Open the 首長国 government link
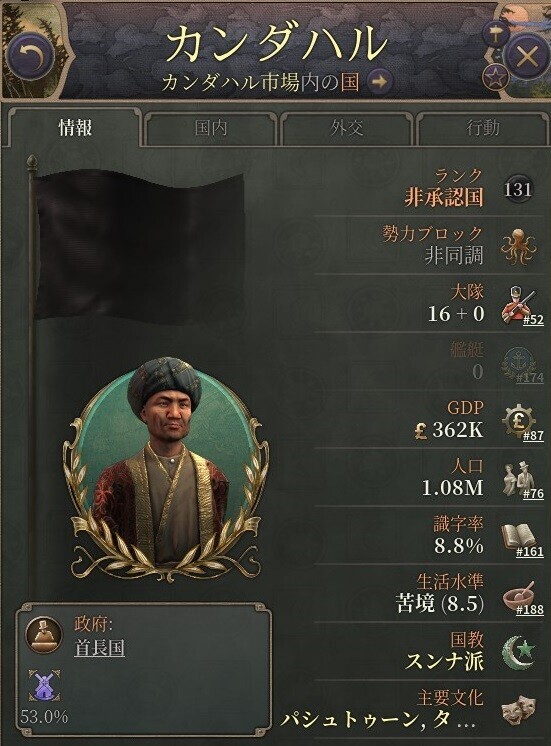The width and height of the screenshot is (551, 746). tap(100, 648)
